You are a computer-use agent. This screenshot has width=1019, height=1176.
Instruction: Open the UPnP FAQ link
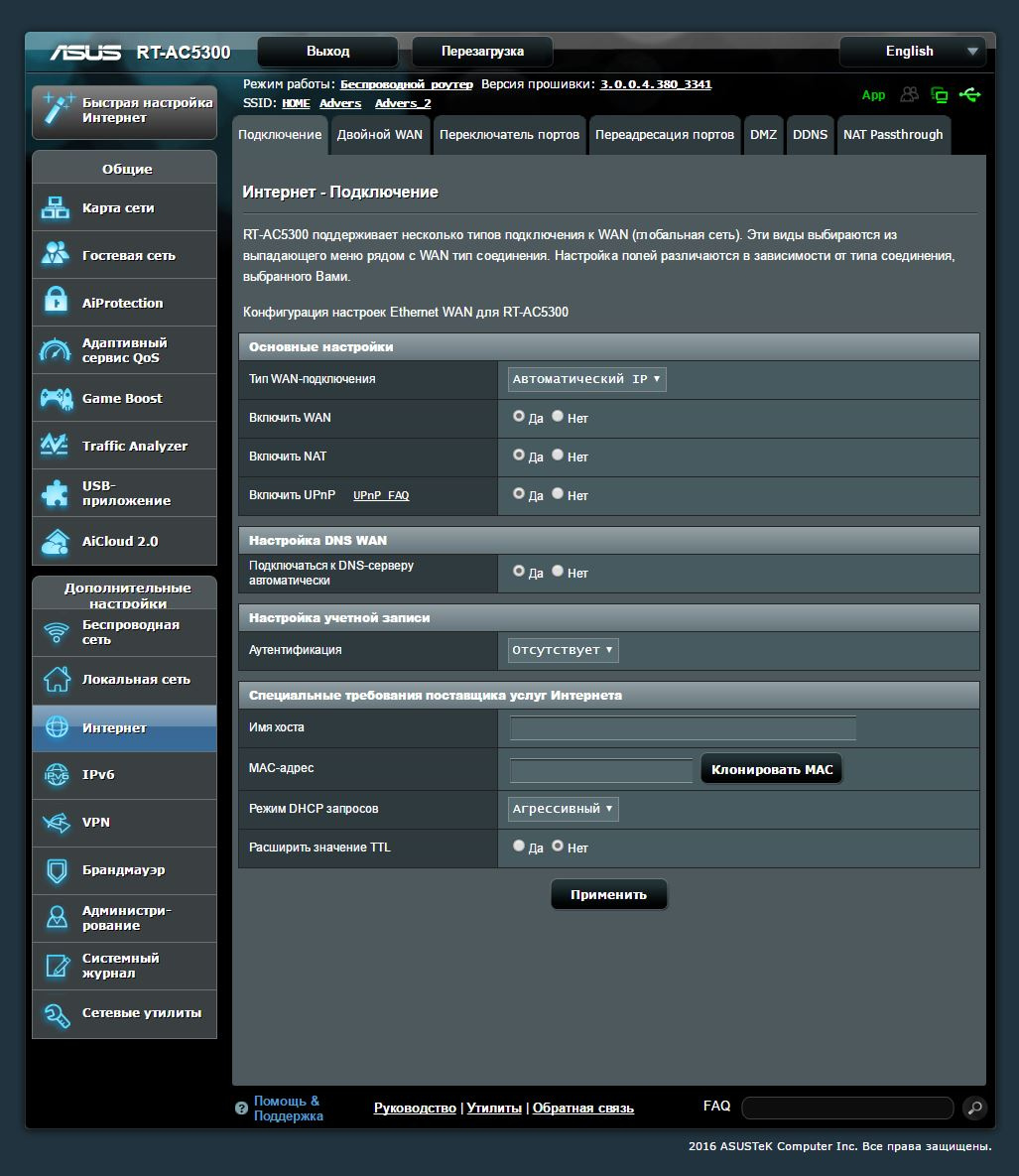tap(381, 496)
